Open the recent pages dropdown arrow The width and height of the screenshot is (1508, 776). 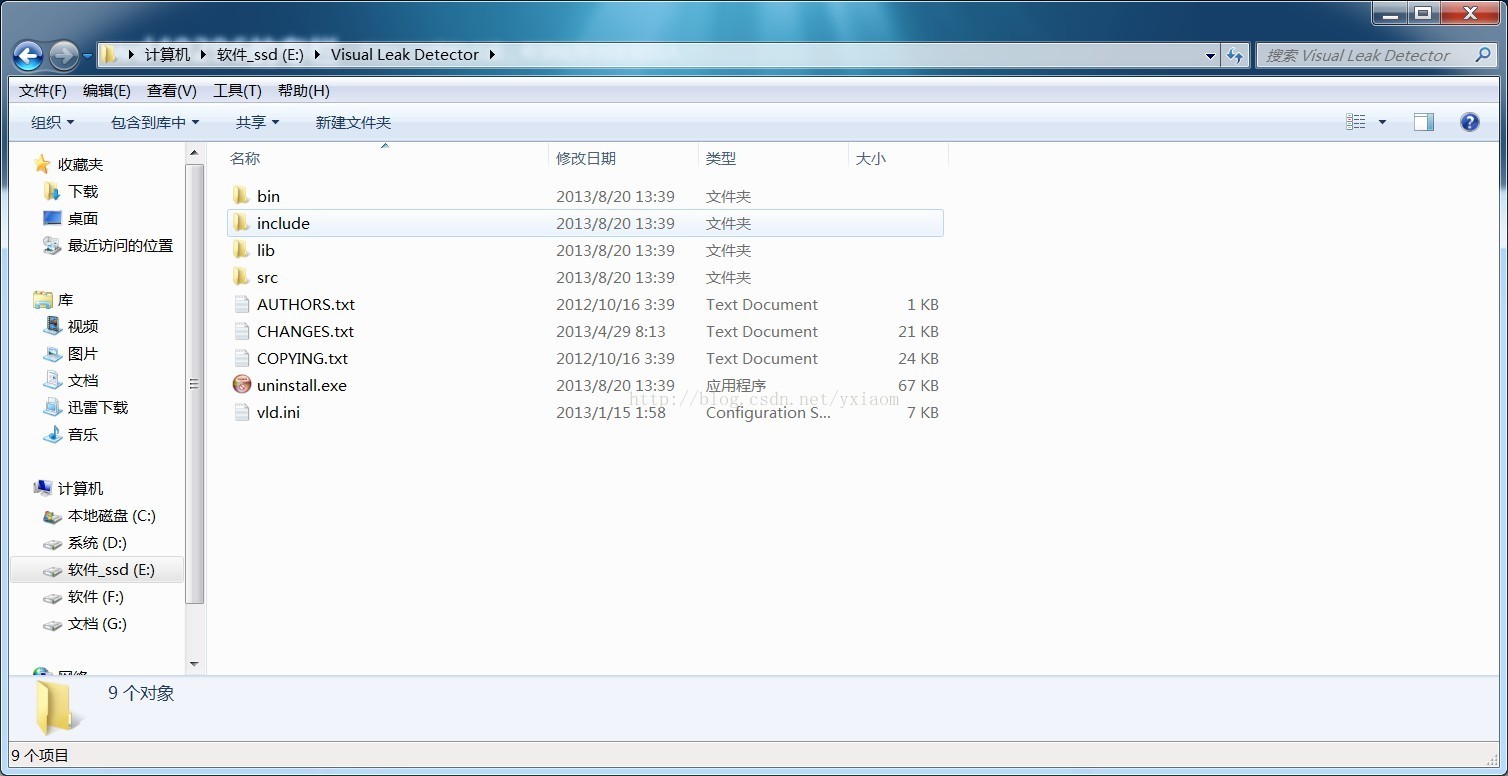87,55
